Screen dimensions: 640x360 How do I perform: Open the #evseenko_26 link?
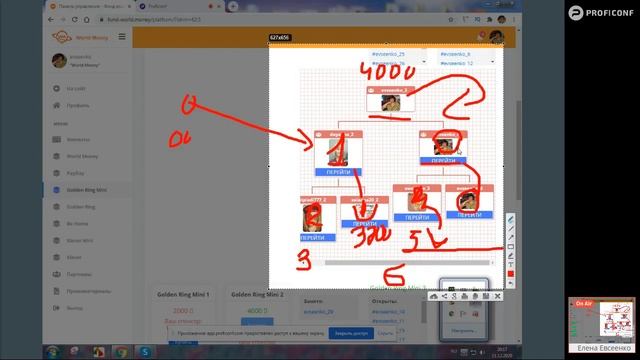388,64
